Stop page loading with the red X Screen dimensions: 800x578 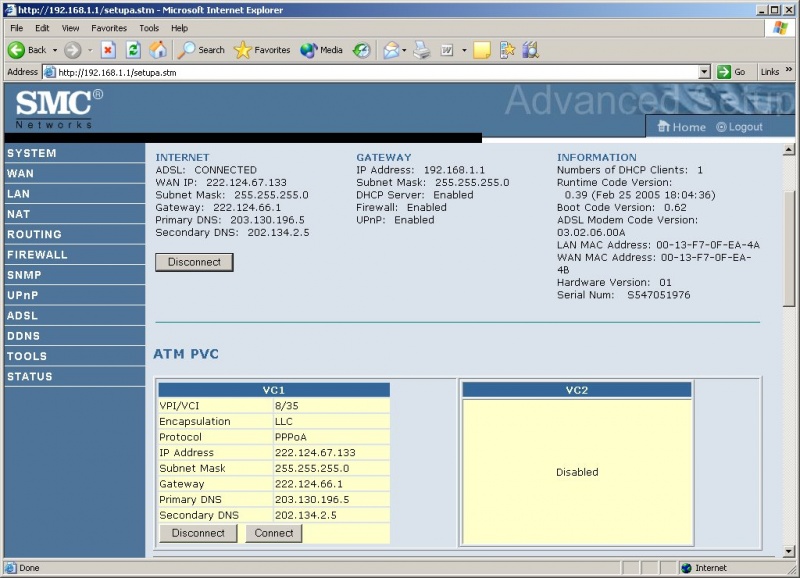point(110,50)
